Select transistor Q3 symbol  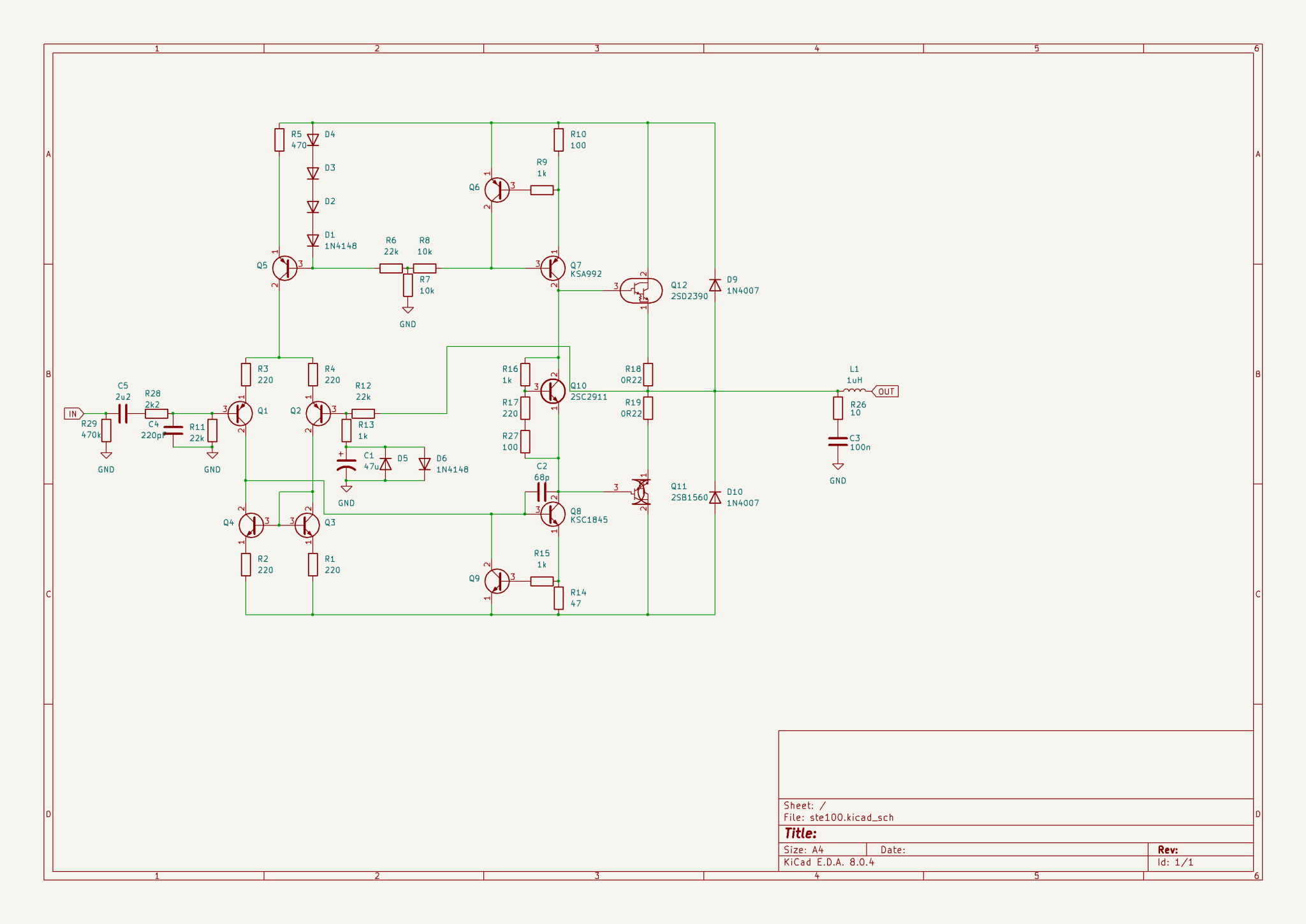307,525
